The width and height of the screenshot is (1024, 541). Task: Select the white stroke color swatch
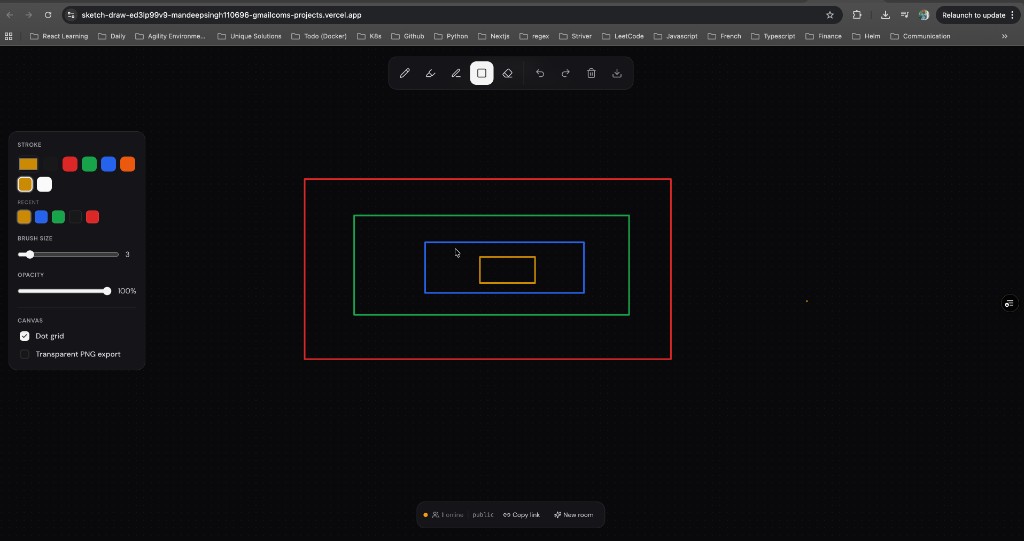click(x=44, y=184)
